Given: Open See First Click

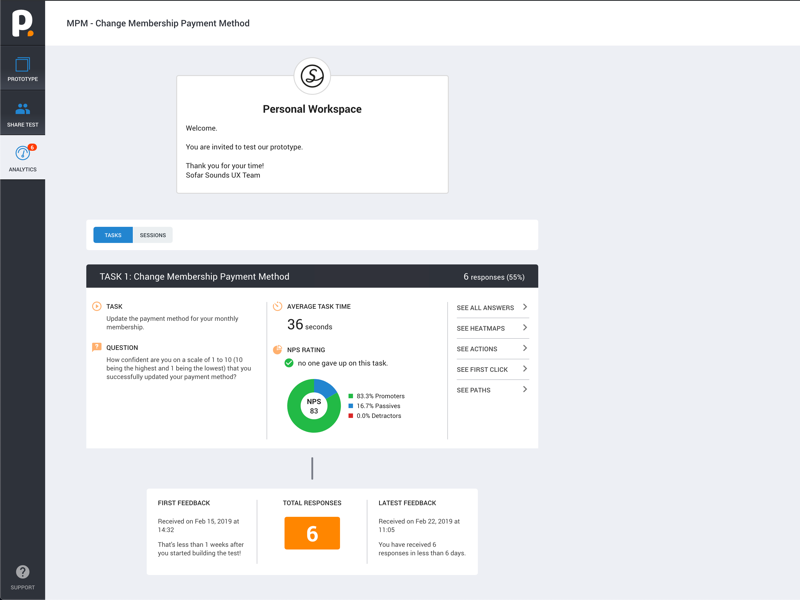Looking at the screenshot, I should pos(492,369).
